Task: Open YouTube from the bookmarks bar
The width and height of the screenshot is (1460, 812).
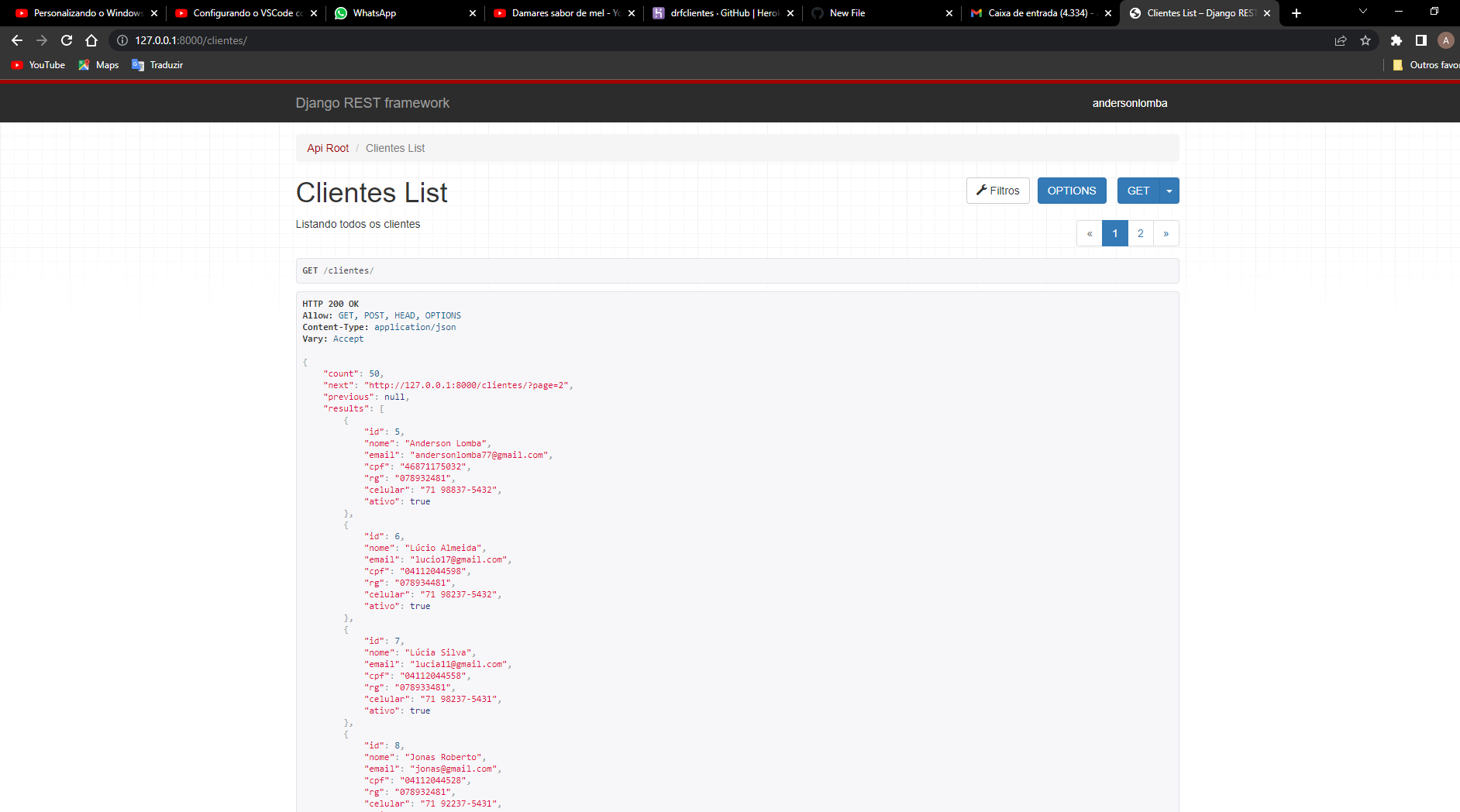Action: pyautogui.click(x=38, y=65)
